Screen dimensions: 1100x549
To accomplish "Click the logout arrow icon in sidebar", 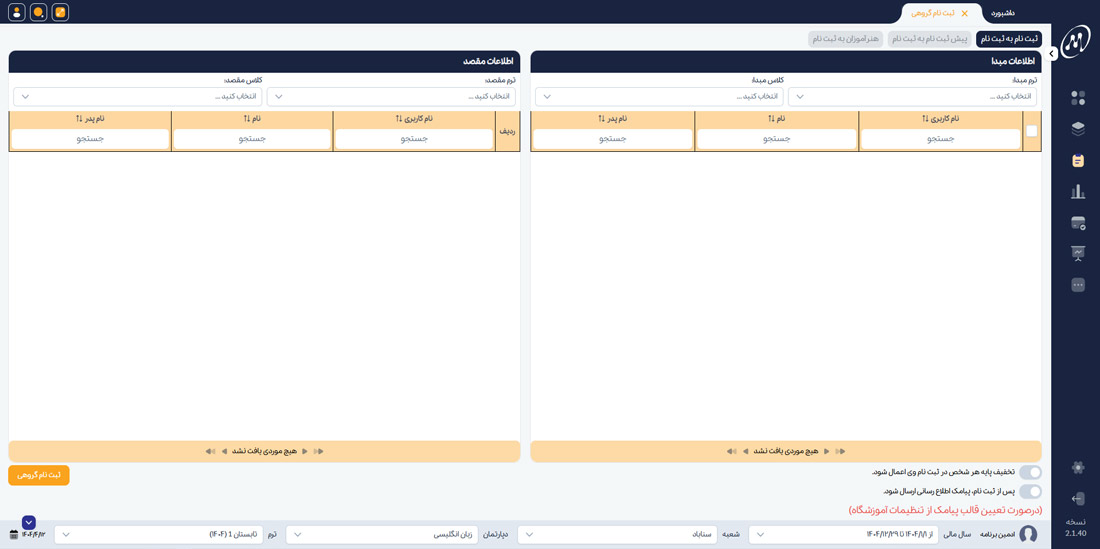I will 1077,499.
